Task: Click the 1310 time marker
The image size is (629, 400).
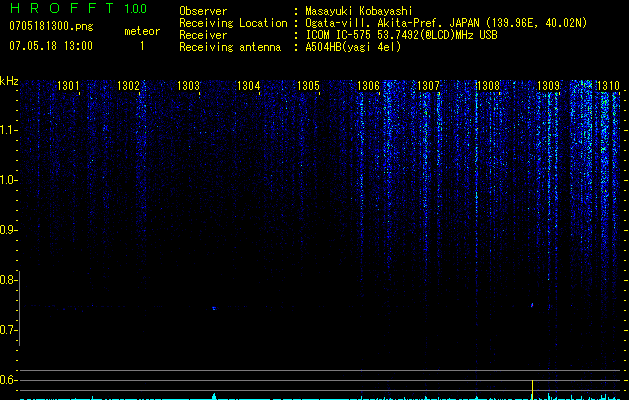Action: 608,85
